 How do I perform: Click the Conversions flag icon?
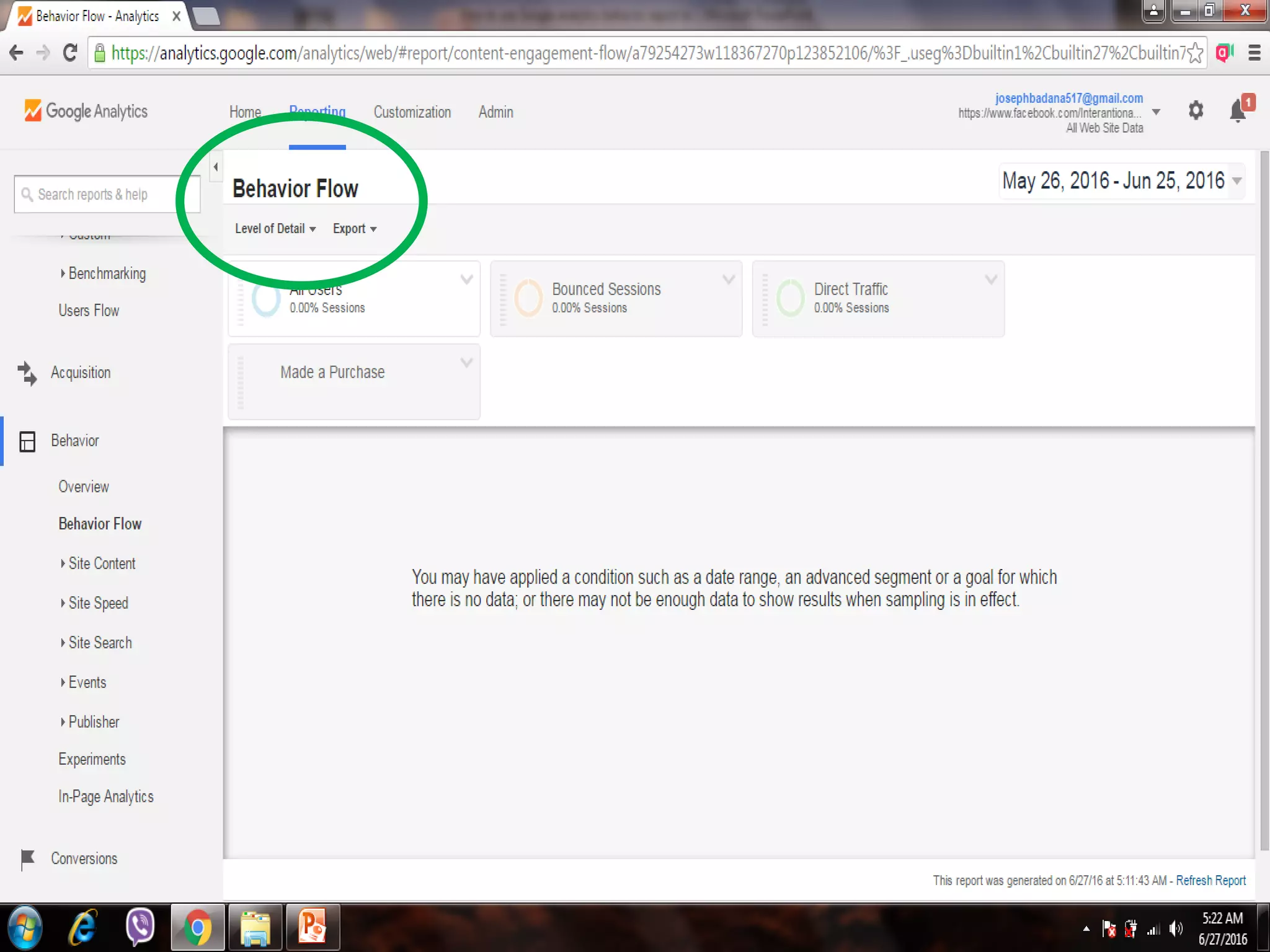27,858
